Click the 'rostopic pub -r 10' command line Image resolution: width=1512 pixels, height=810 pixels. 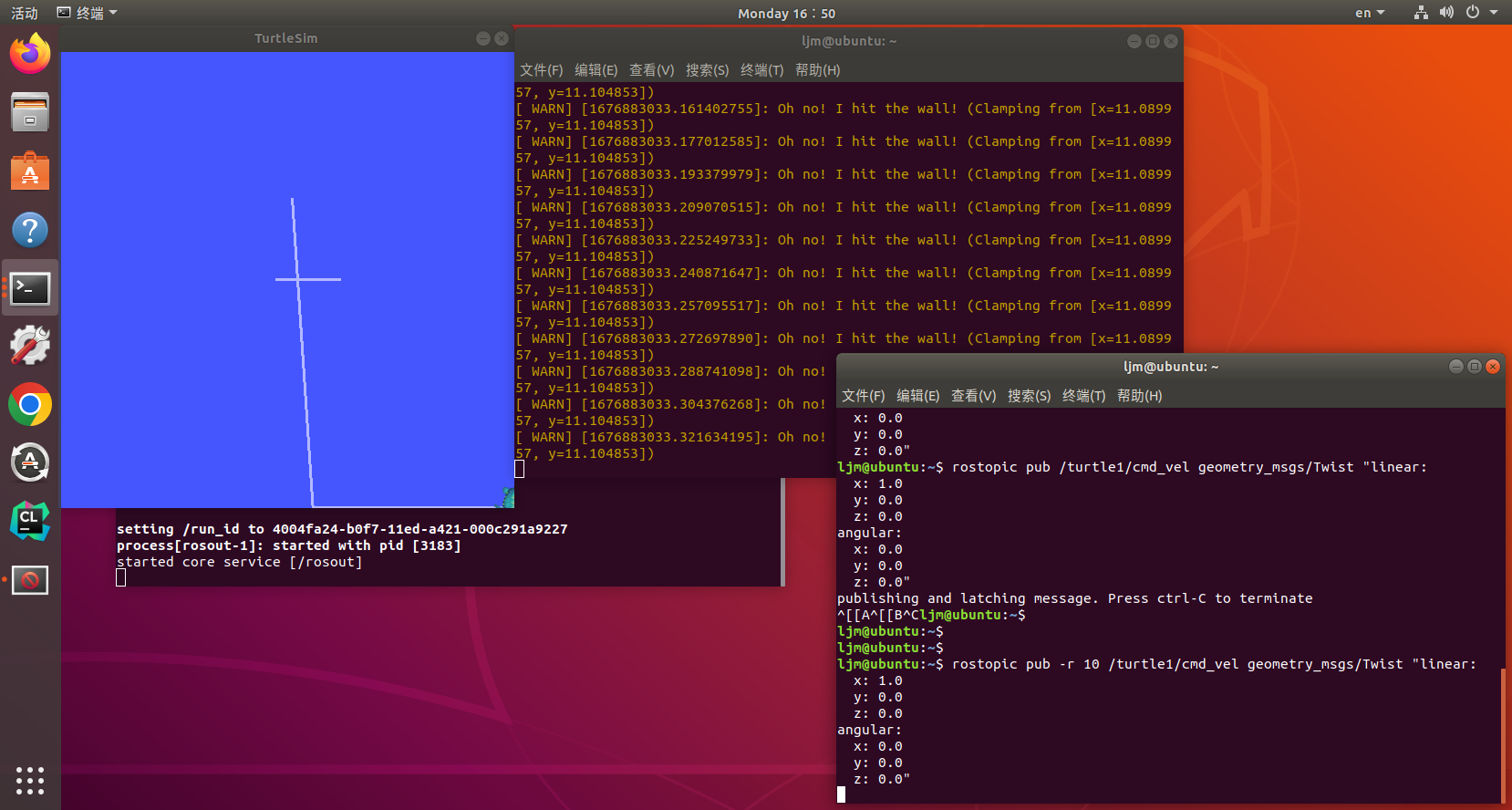point(1156,664)
